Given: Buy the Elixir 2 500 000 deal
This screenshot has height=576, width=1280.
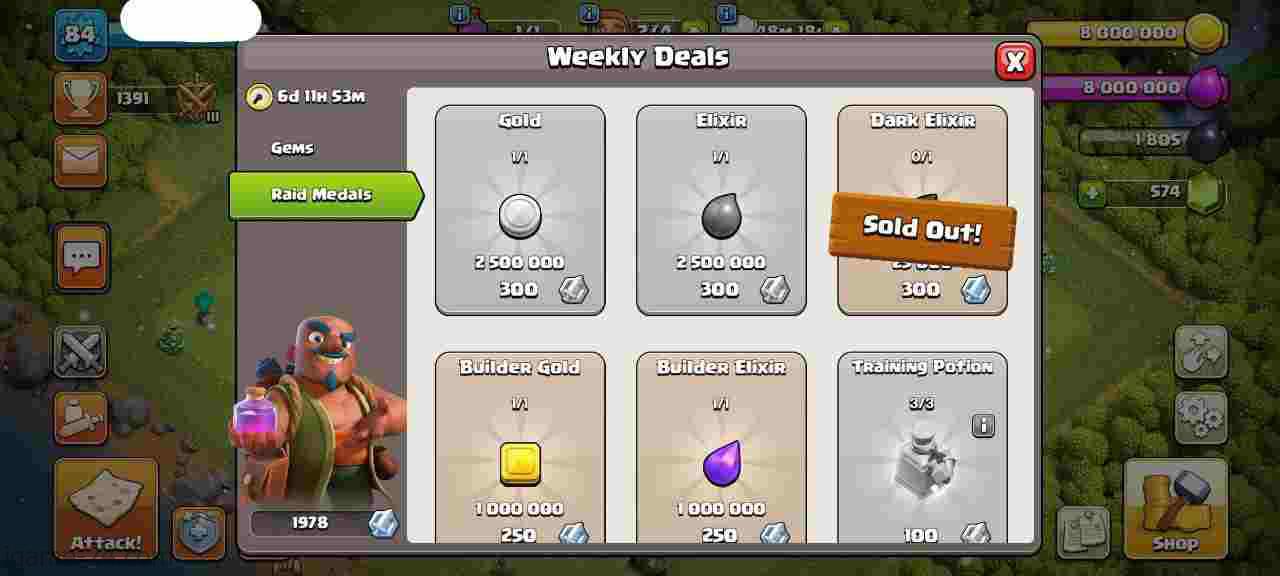Looking at the screenshot, I should 721,210.
